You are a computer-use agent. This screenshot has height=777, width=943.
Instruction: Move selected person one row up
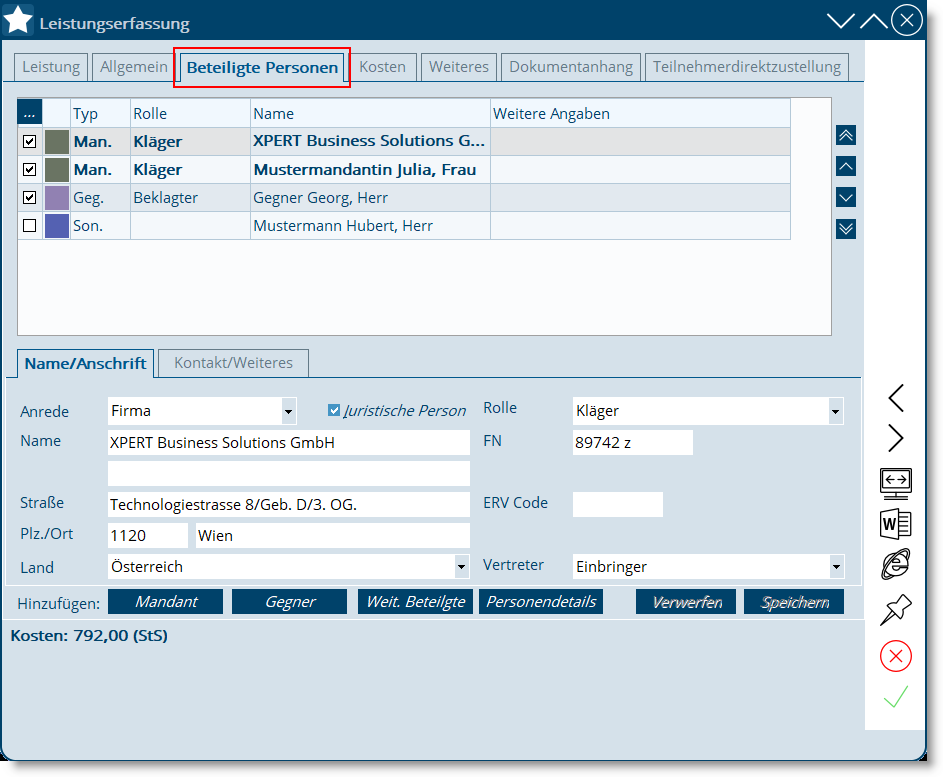click(x=846, y=166)
